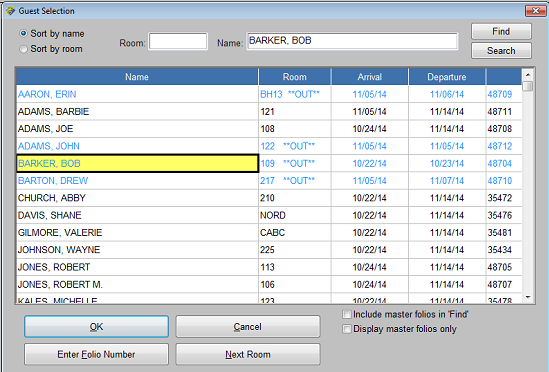Click the guest list scrollbar thumb
Screen dimensions: 549x372
(528, 86)
